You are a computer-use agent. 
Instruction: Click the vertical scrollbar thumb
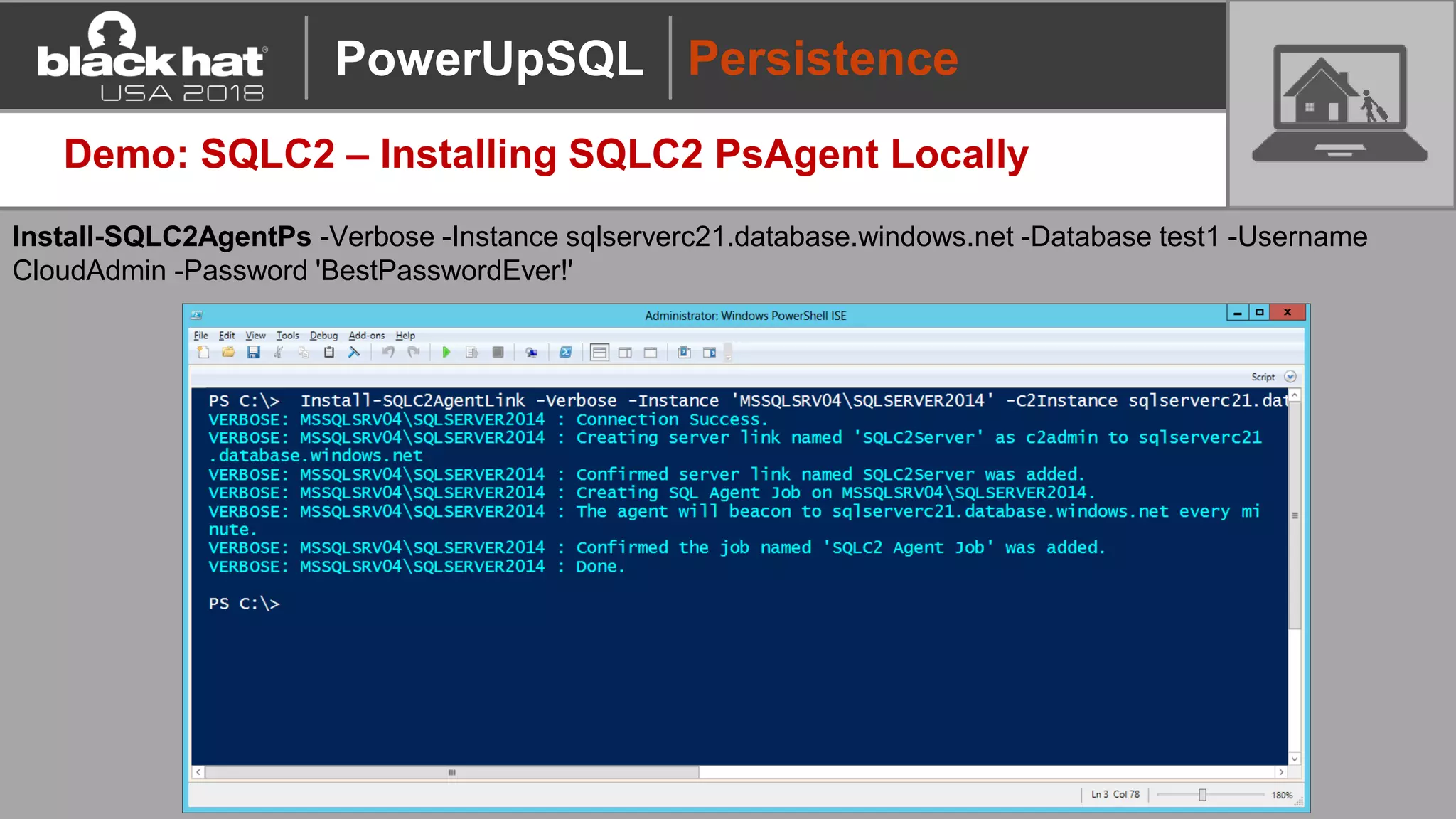tap(1295, 515)
